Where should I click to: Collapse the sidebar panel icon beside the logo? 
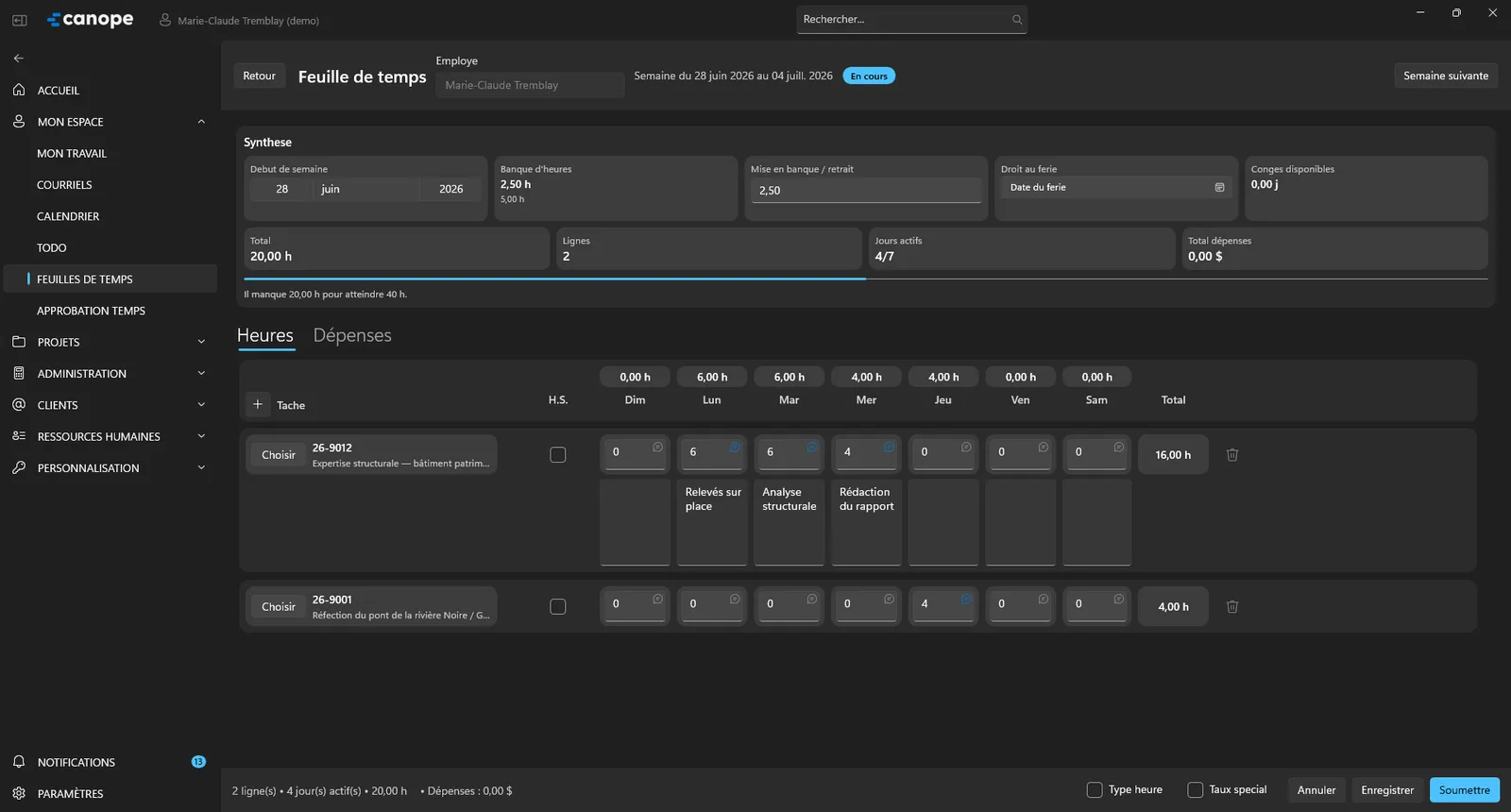[x=20, y=20]
